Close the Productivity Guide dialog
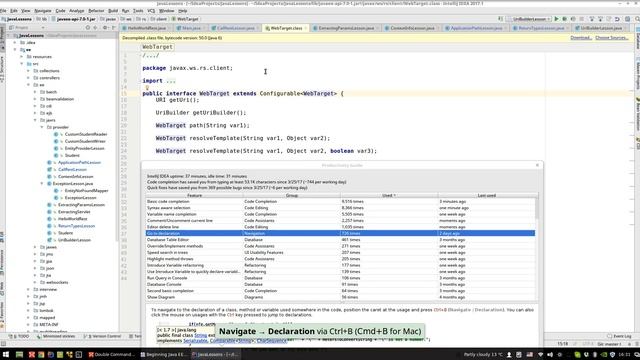This screenshot has height=360, width=640. [537, 165]
